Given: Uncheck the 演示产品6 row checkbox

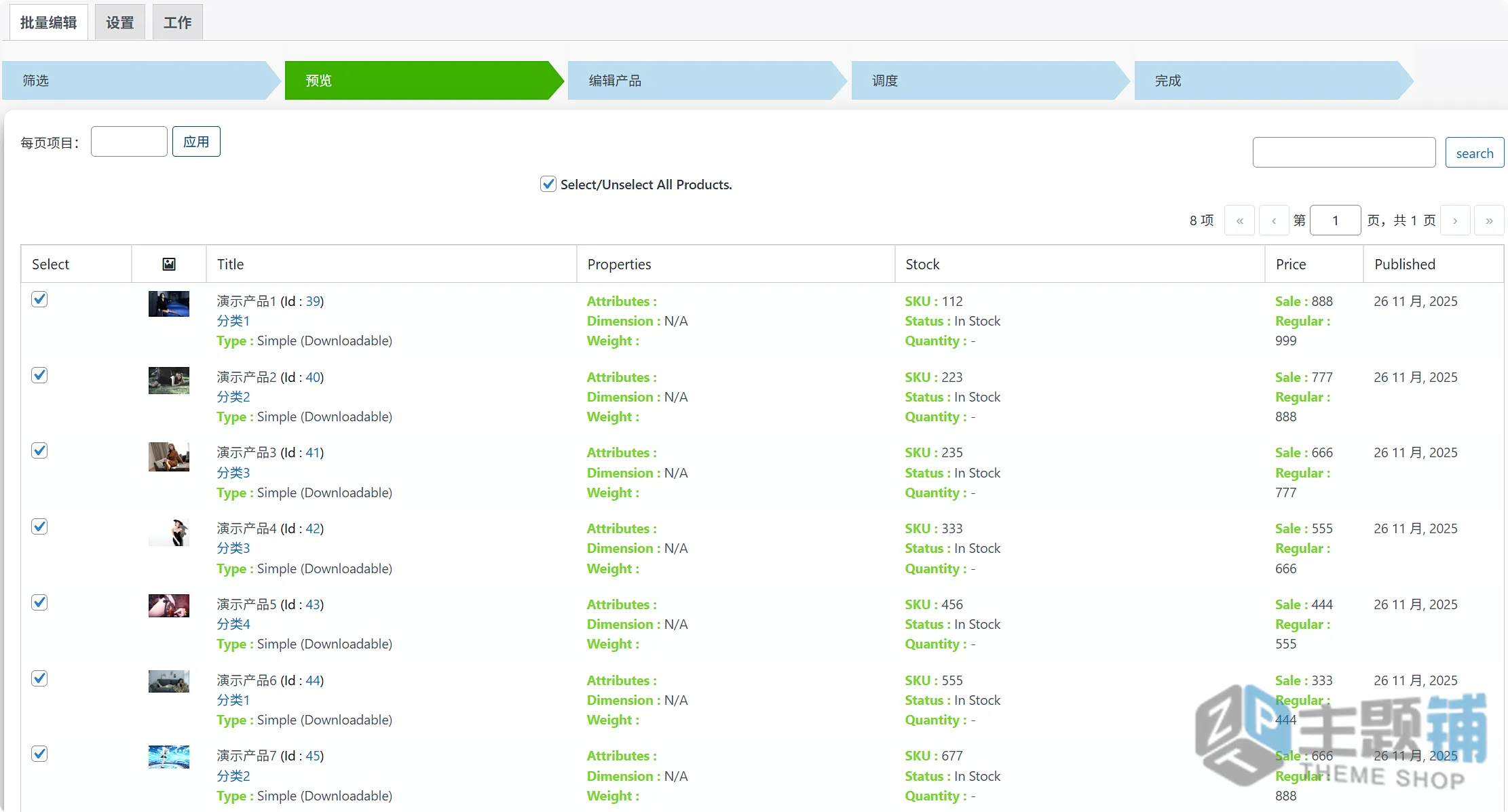Looking at the screenshot, I should [x=39, y=678].
